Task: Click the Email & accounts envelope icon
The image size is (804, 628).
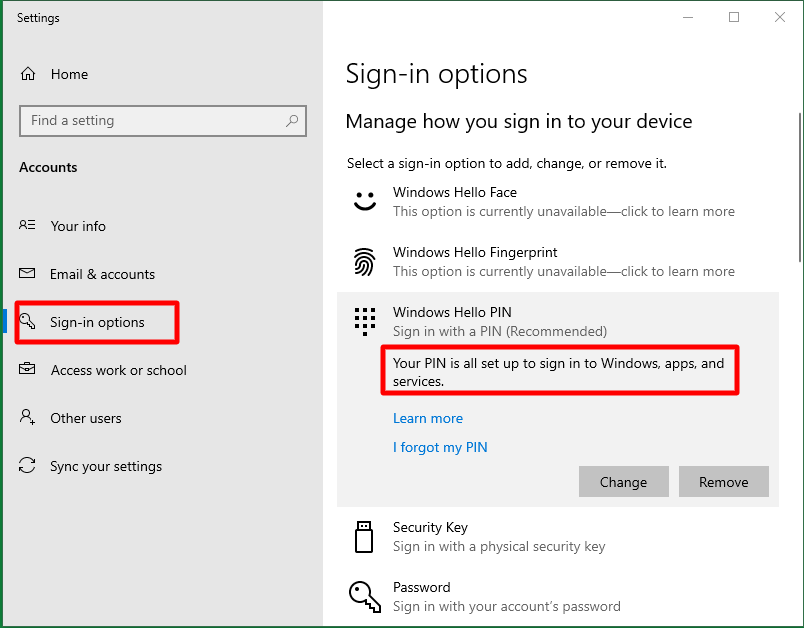Action: [x=27, y=273]
